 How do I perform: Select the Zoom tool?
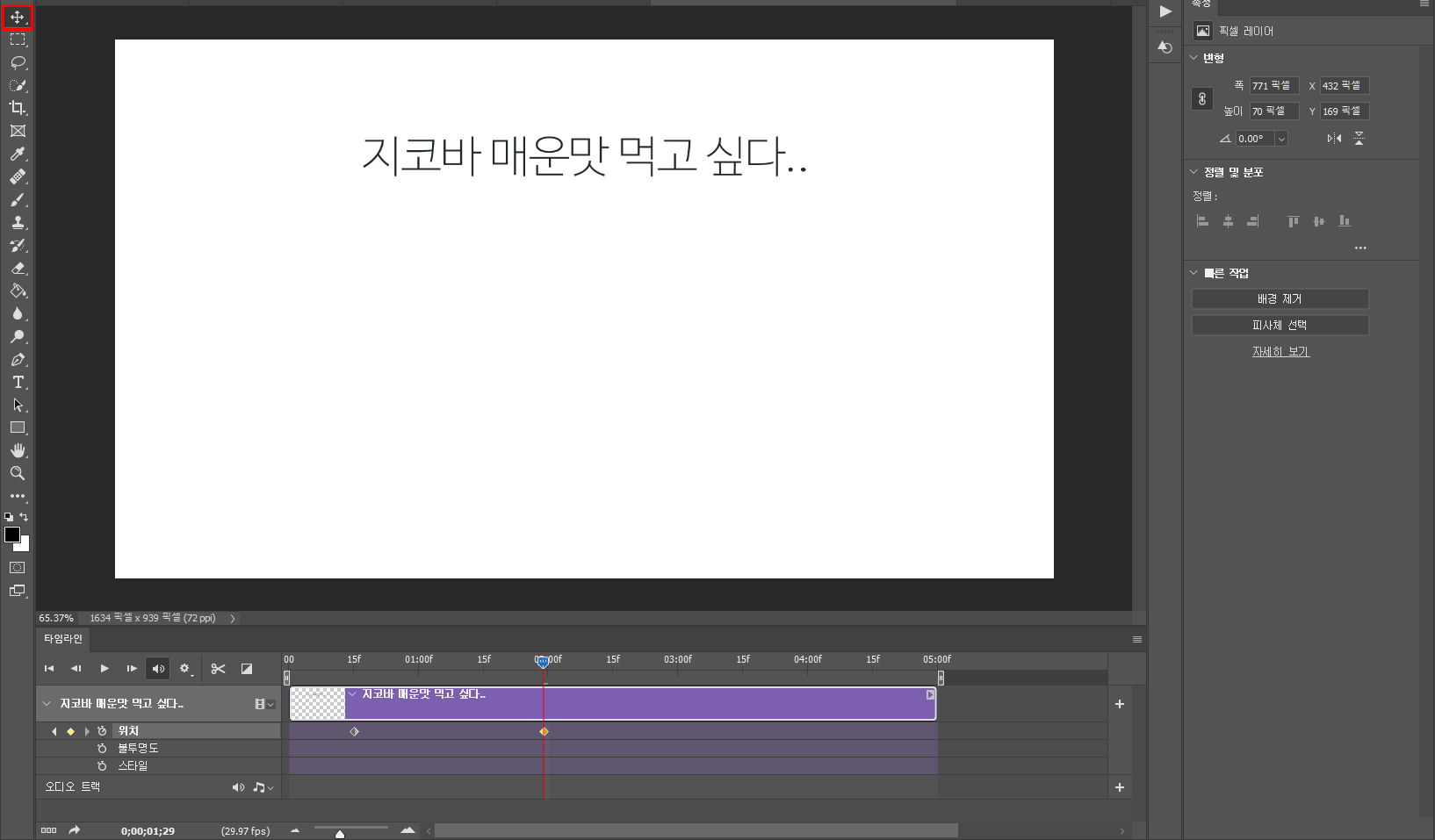pyautogui.click(x=18, y=473)
